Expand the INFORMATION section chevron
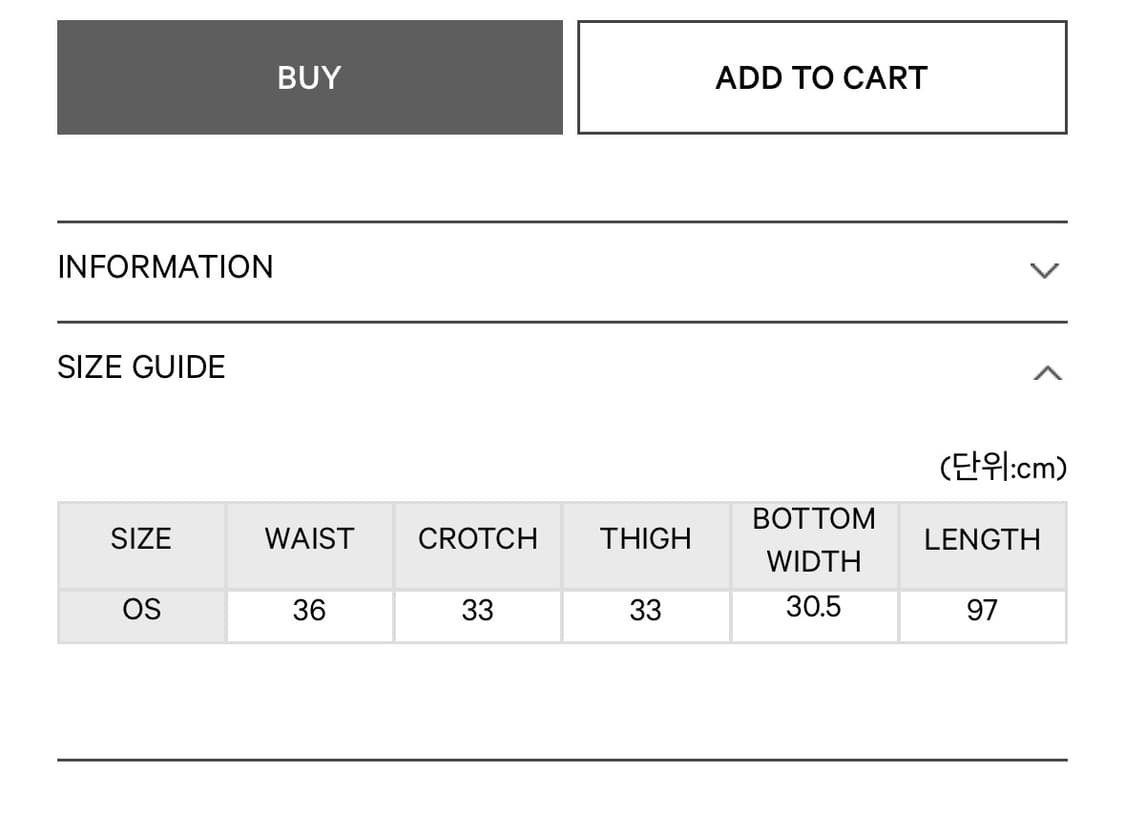The width and height of the screenshot is (1125, 816). point(1045,270)
